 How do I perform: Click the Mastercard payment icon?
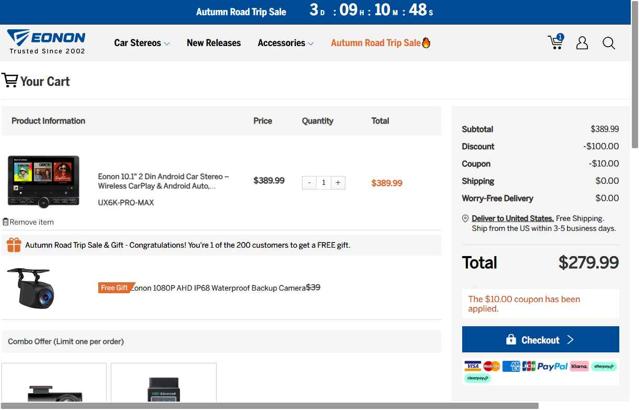tap(491, 366)
